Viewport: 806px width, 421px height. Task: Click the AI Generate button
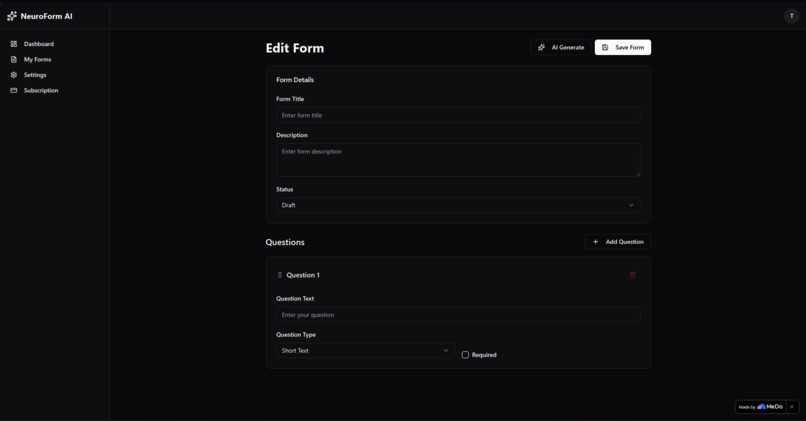coord(561,47)
